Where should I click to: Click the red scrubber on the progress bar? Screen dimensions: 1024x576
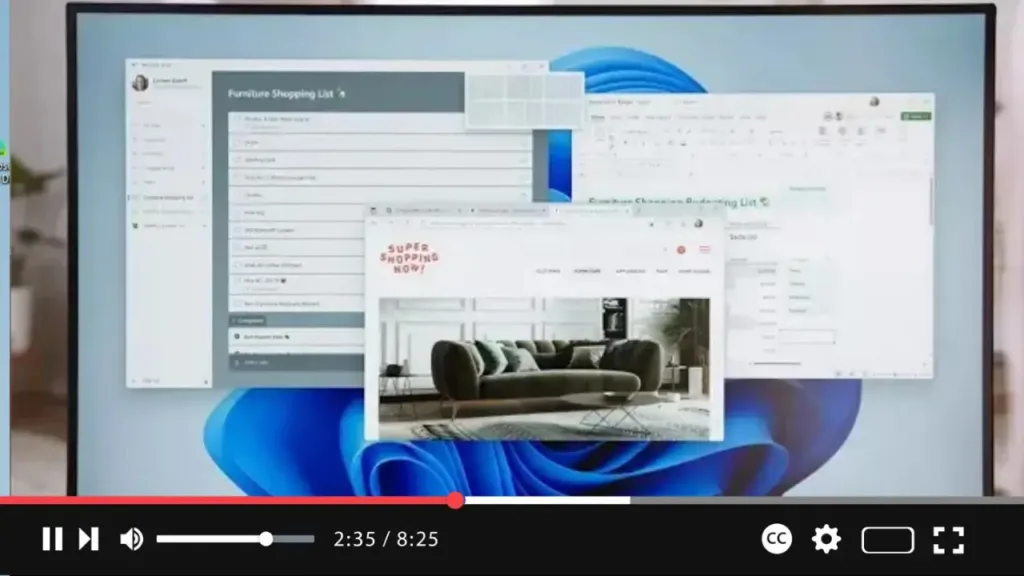click(x=455, y=500)
